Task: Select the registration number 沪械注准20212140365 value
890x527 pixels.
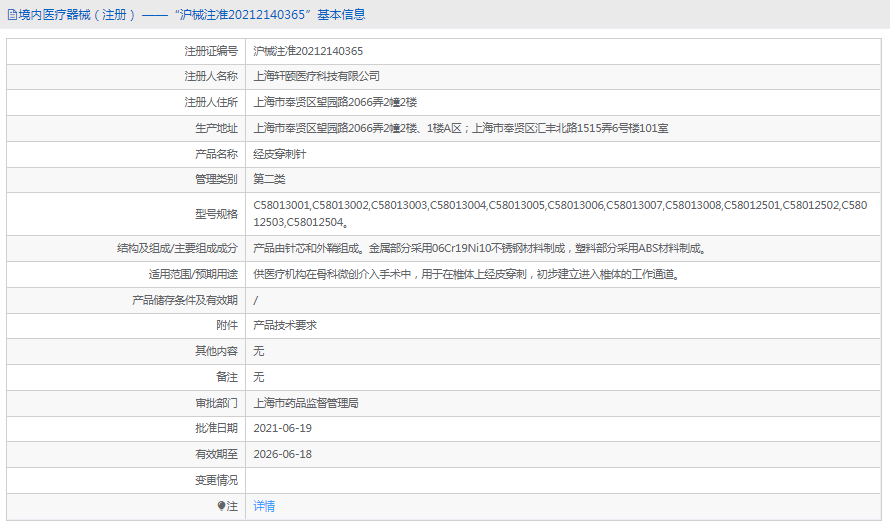Action: point(308,51)
